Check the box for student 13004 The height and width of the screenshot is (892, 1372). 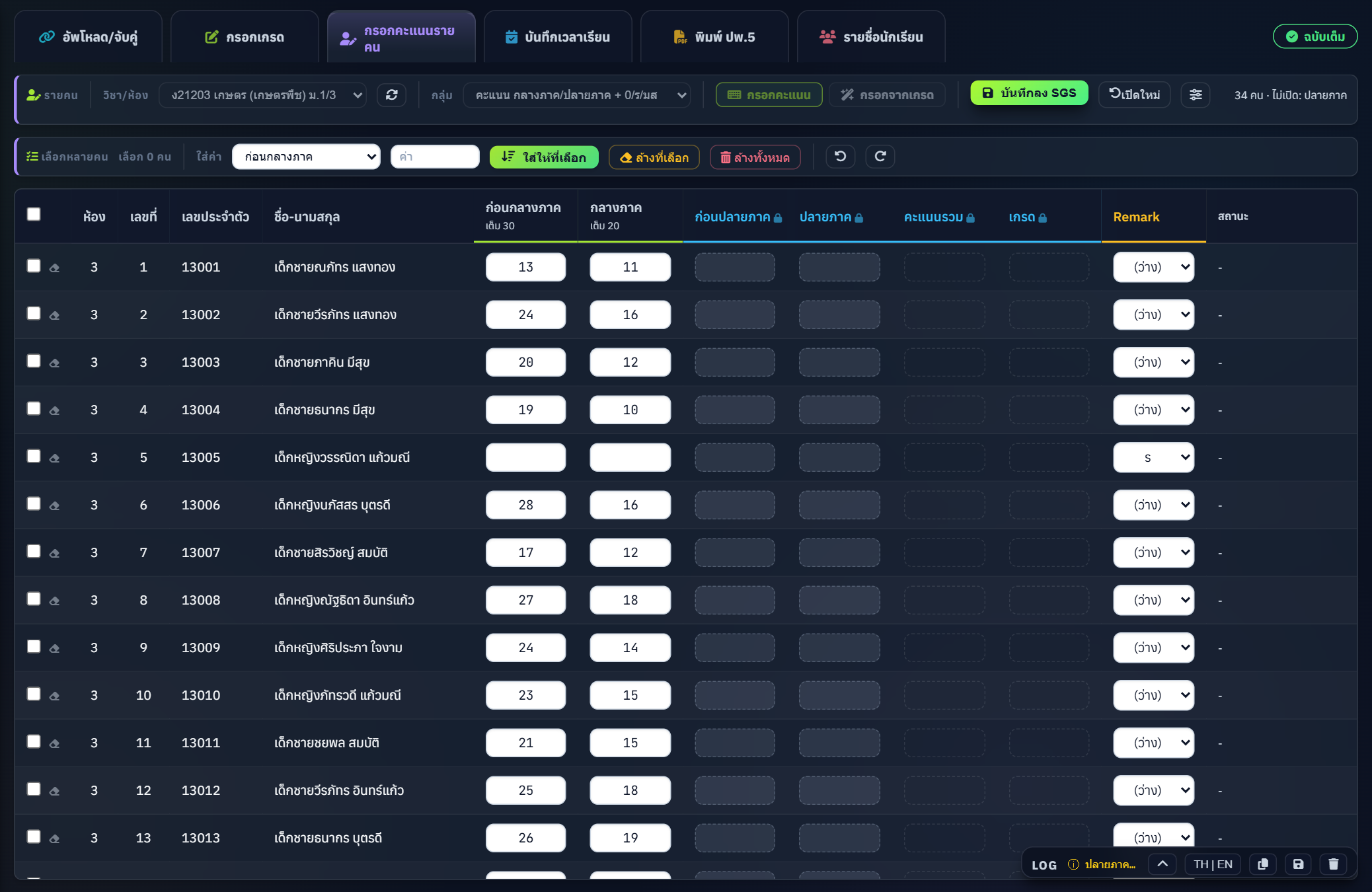(x=34, y=408)
